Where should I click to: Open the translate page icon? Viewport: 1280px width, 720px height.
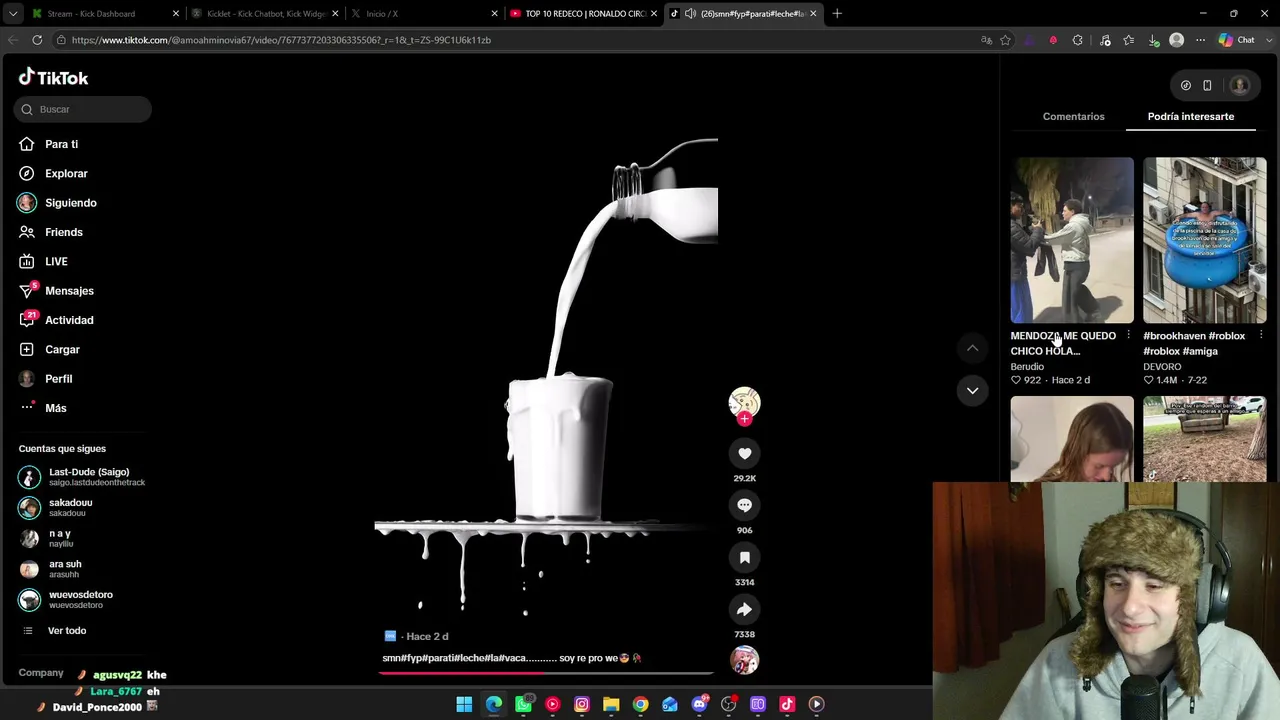[x=986, y=40]
